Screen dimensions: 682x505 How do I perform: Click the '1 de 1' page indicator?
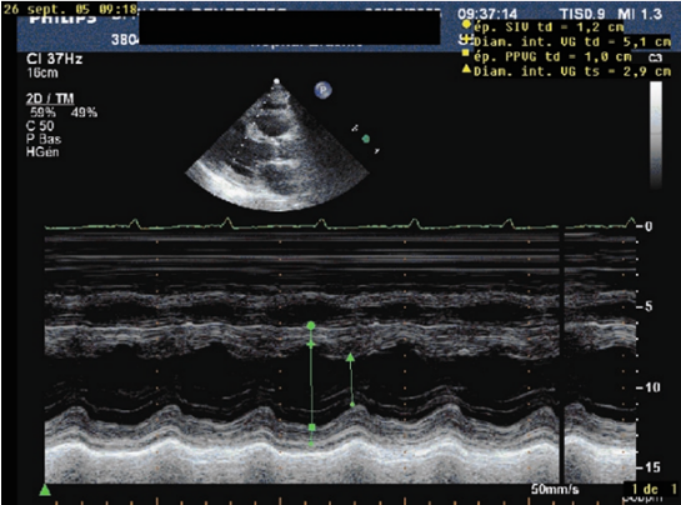[654, 488]
